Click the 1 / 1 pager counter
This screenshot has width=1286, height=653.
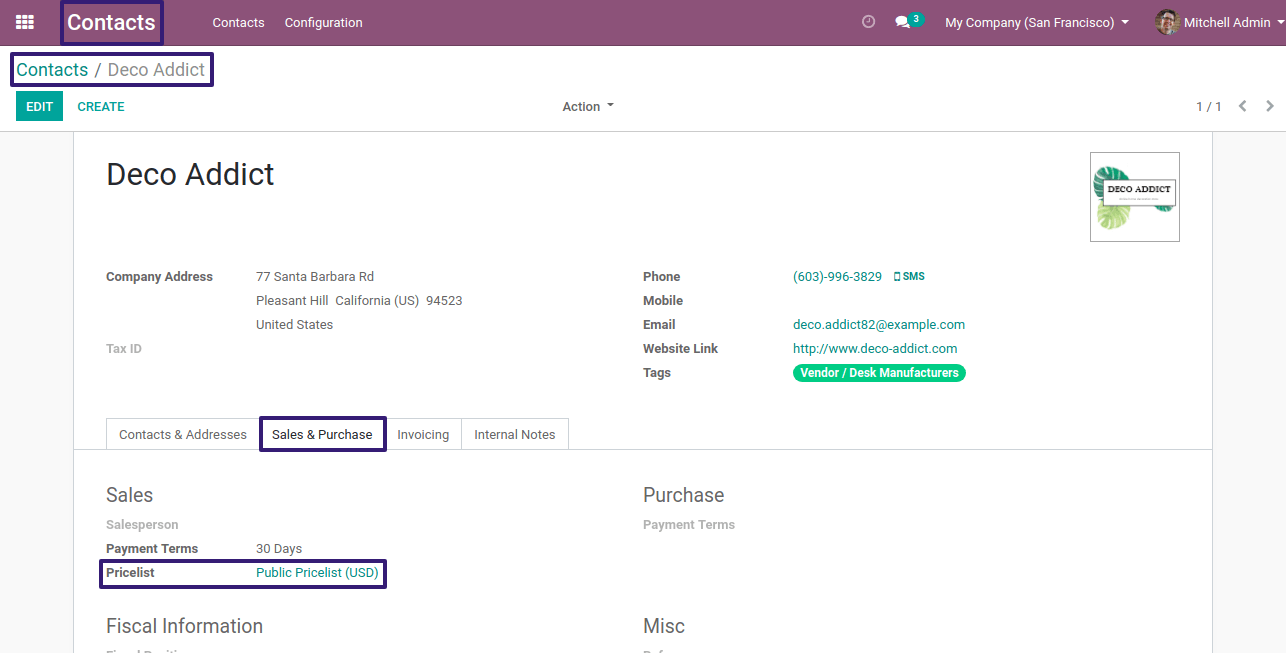click(1209, 106)
